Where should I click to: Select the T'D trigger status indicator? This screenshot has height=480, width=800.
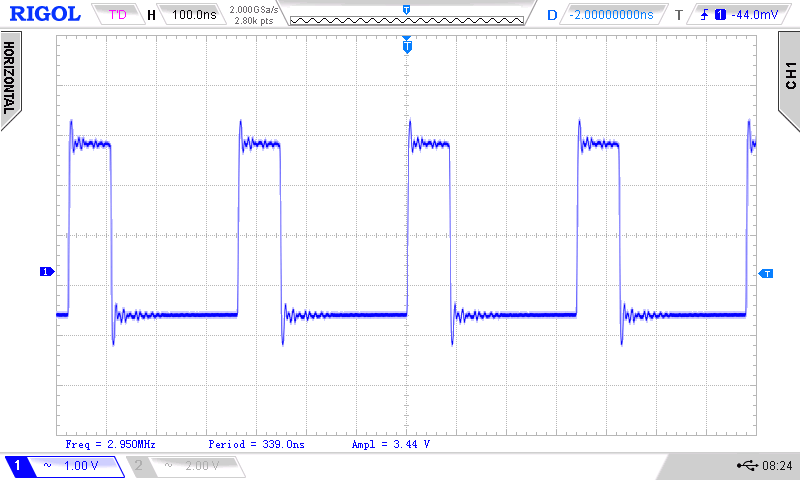(x=117, y=14)
